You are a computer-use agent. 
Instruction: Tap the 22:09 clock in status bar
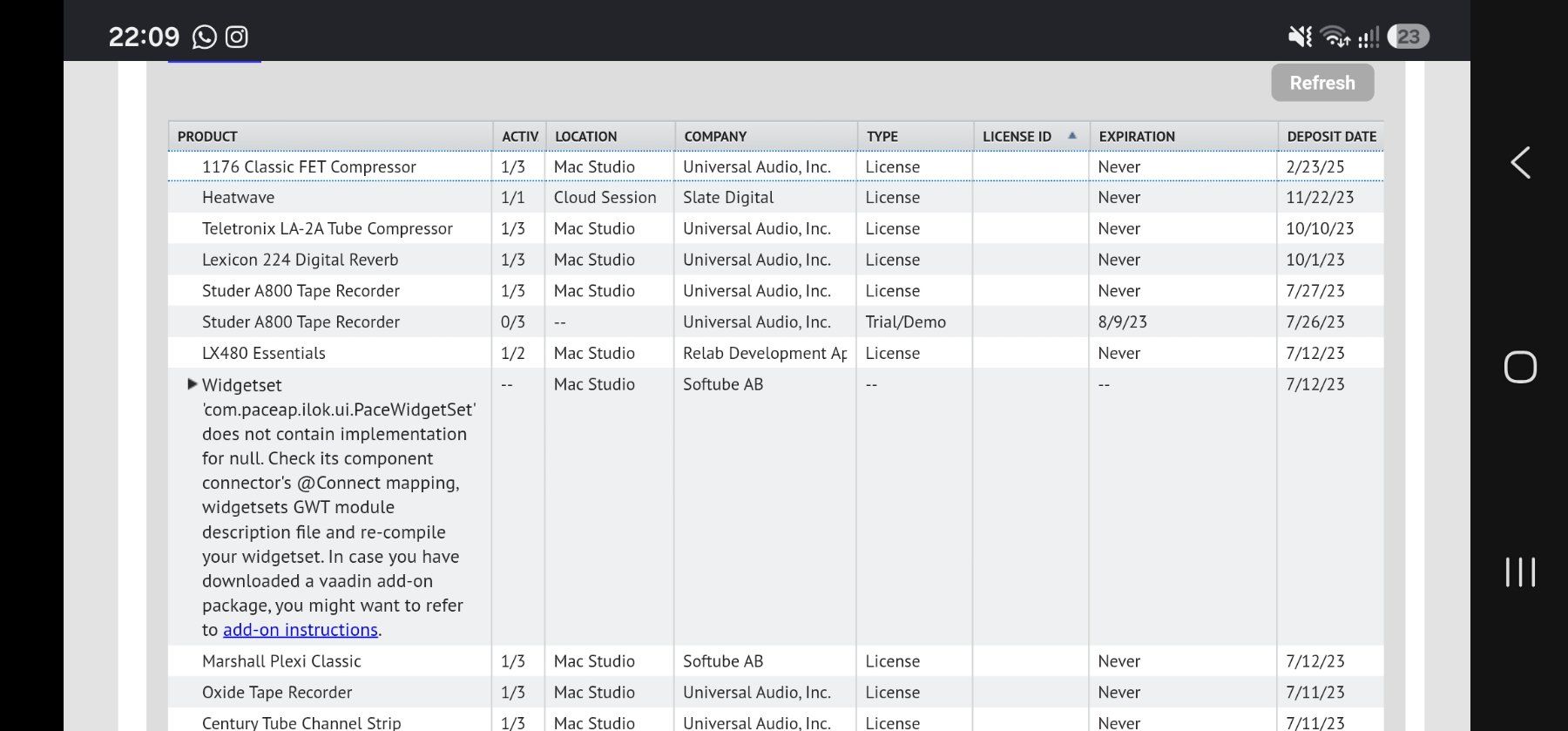(144, 37)
